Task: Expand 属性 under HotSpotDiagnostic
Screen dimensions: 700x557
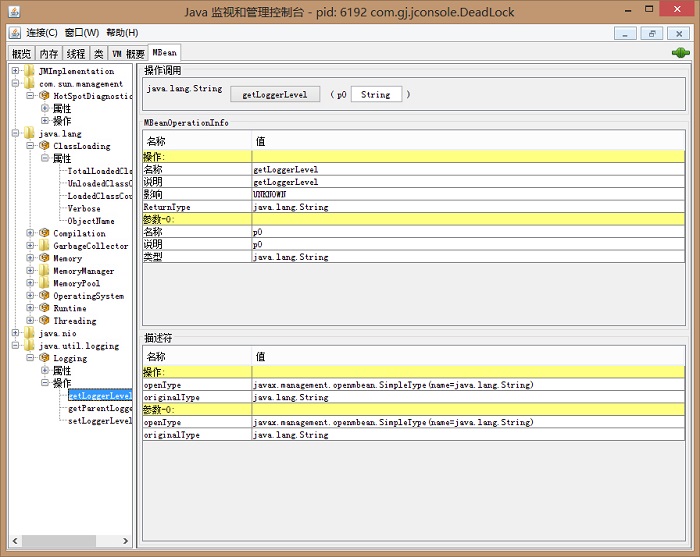Action: 45,108
